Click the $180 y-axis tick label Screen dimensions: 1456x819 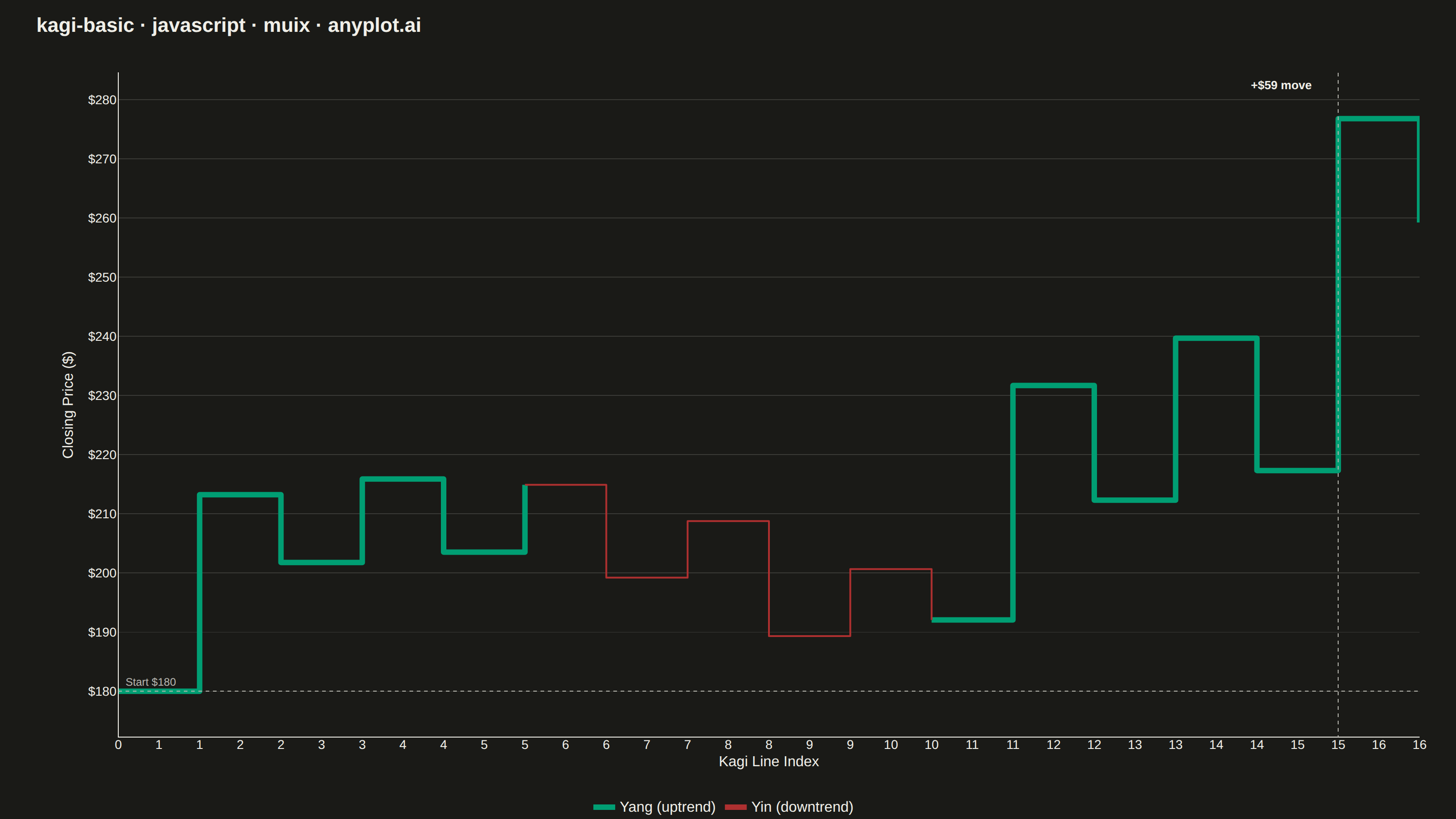[x=102, y=691]
